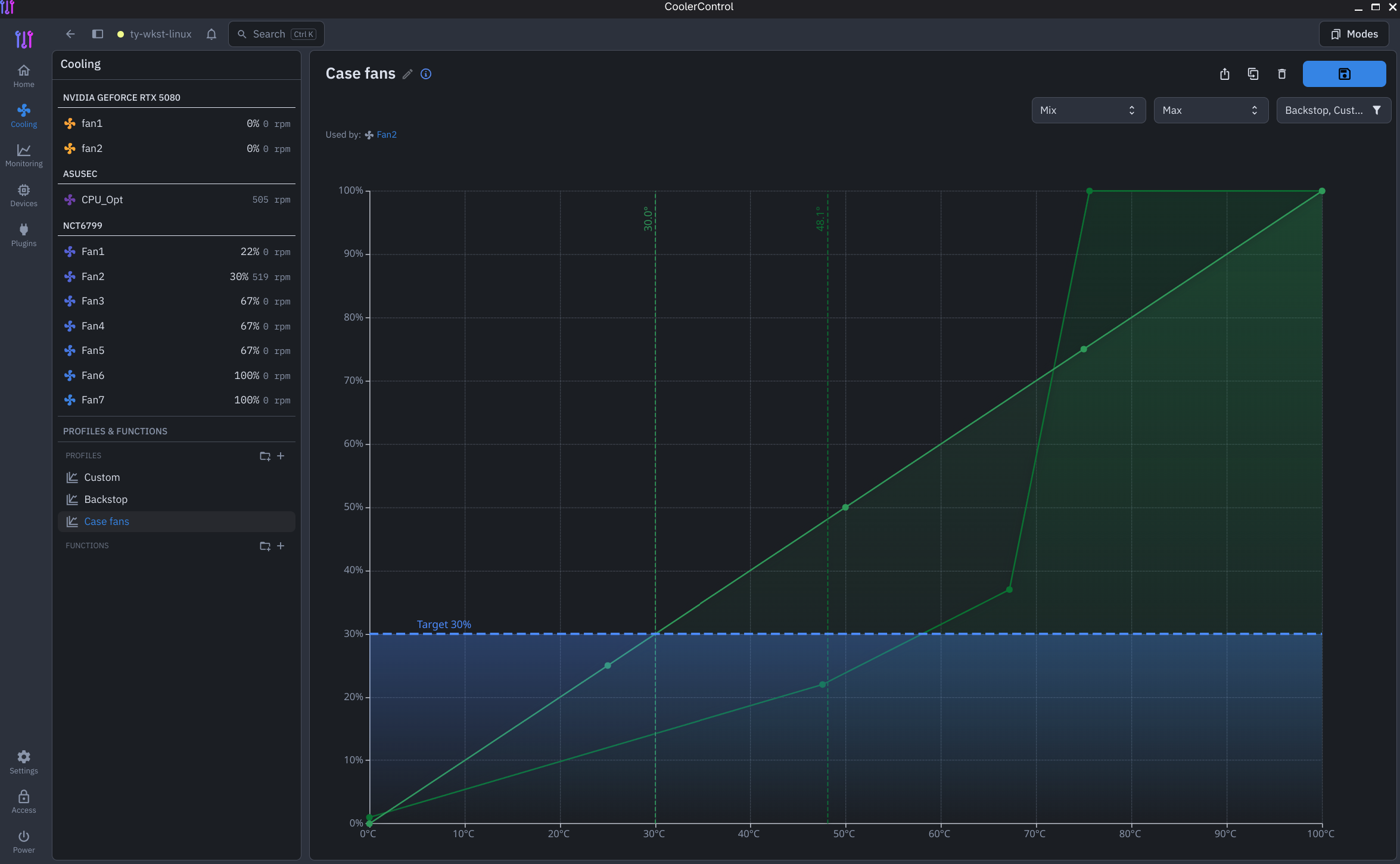Viewport: 1400px width, 864px height.
Task: Add a new functions folder
Action: click(x=265, y=546)
